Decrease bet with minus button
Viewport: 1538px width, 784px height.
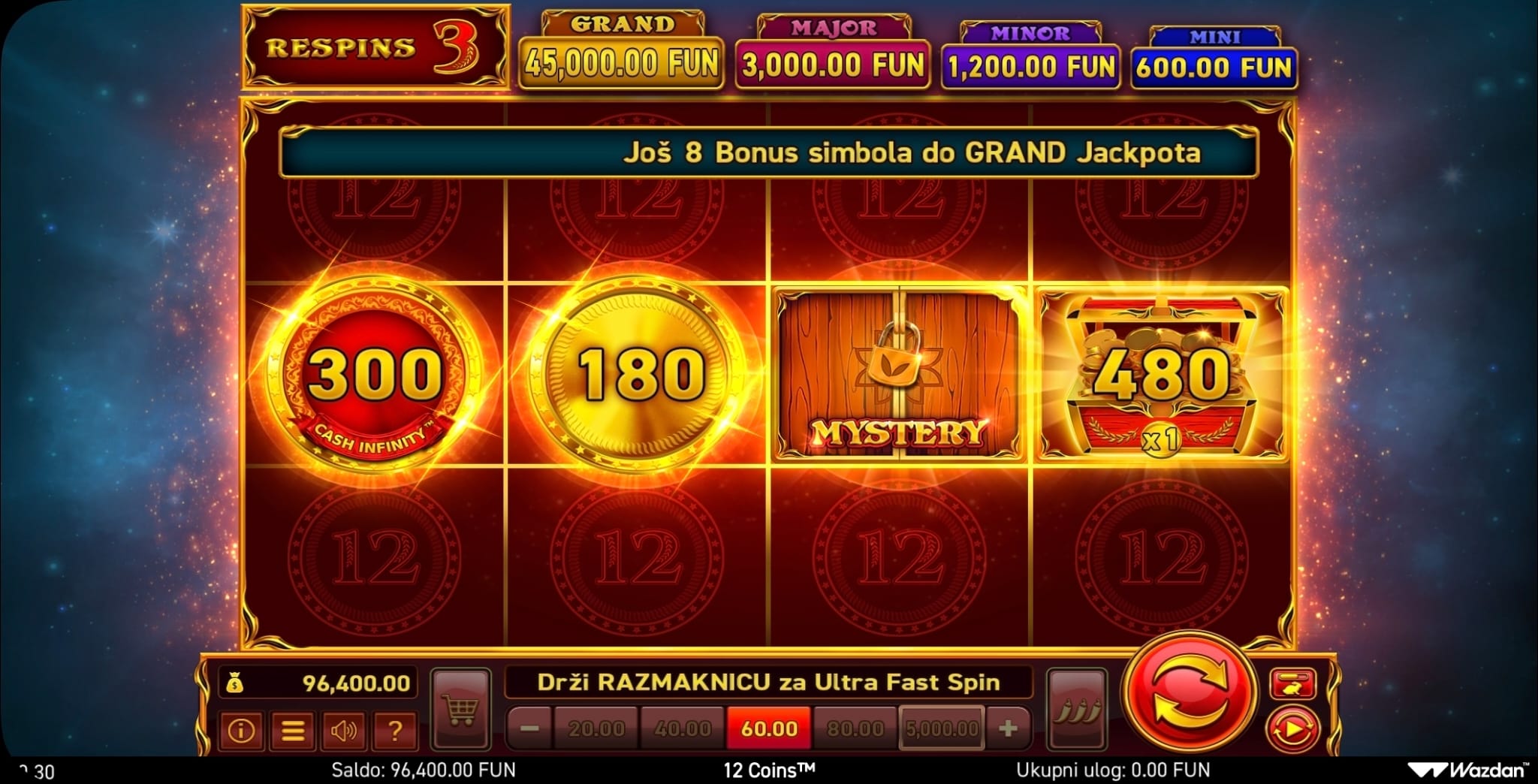point(529,728)
